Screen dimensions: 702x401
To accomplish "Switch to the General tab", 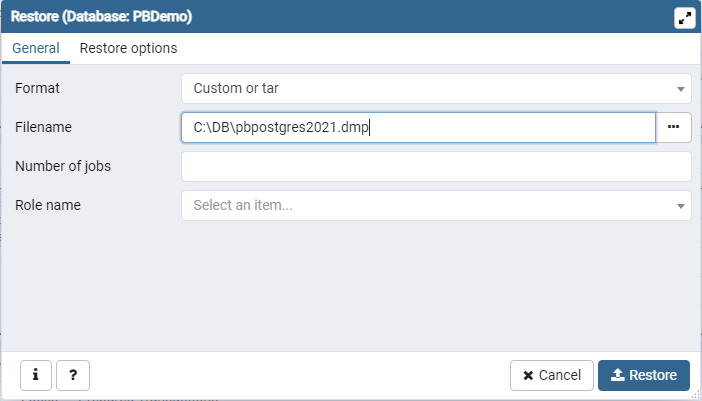I will tap(35, 48).
